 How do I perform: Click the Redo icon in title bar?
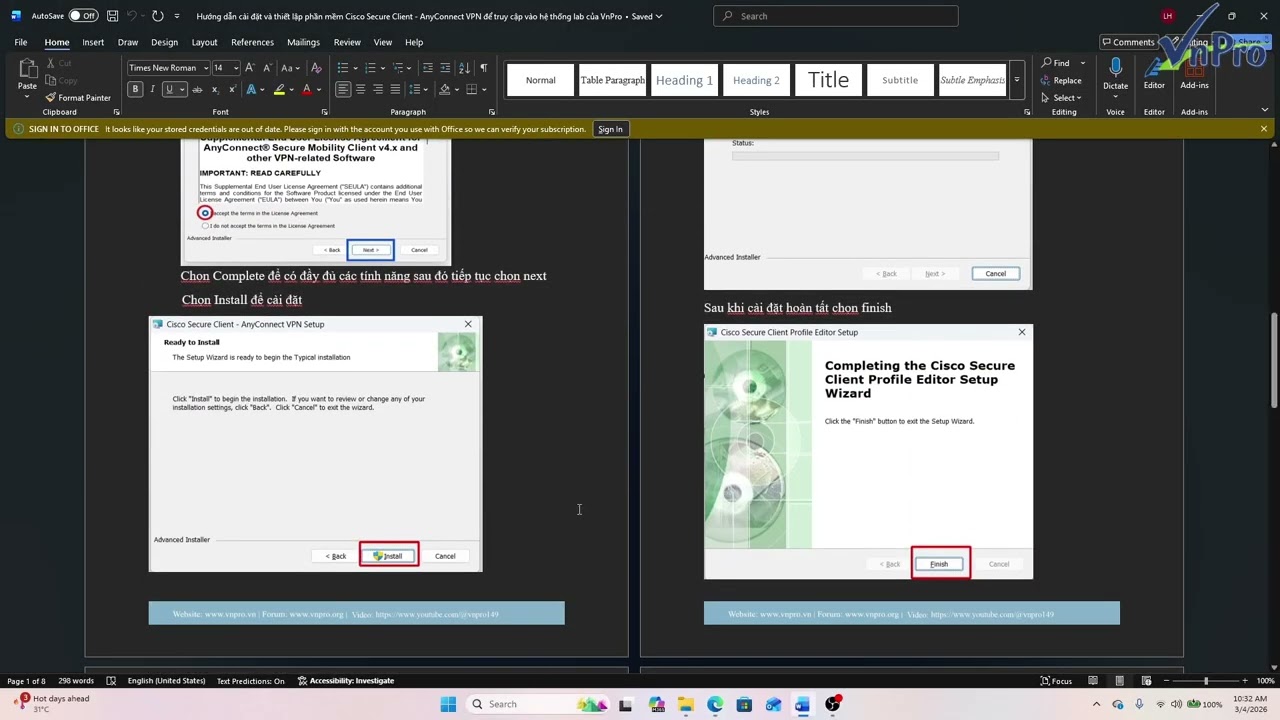coord(158,16)
